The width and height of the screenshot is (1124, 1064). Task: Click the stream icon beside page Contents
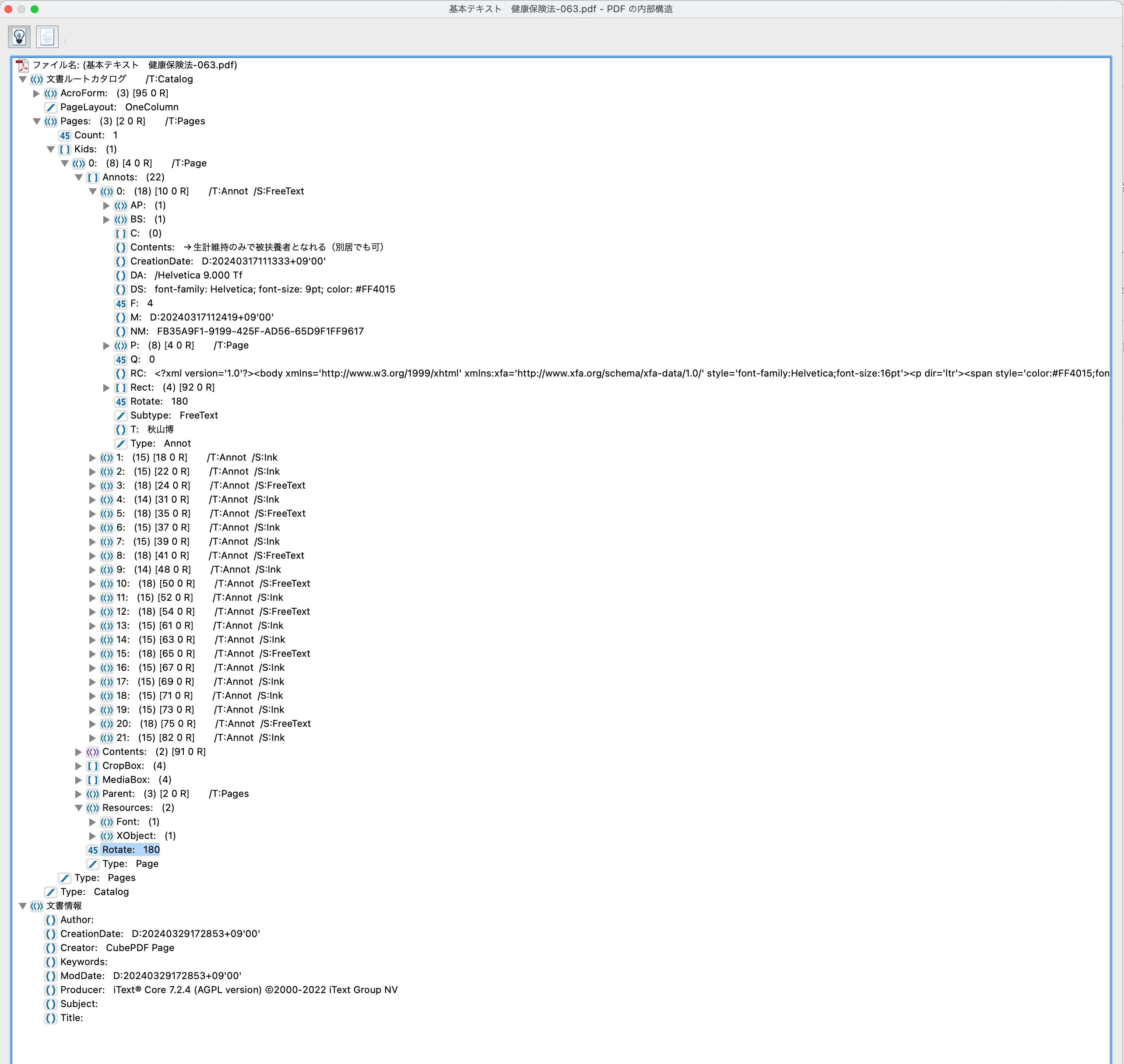pyautogui.click(x=92, y=752)
